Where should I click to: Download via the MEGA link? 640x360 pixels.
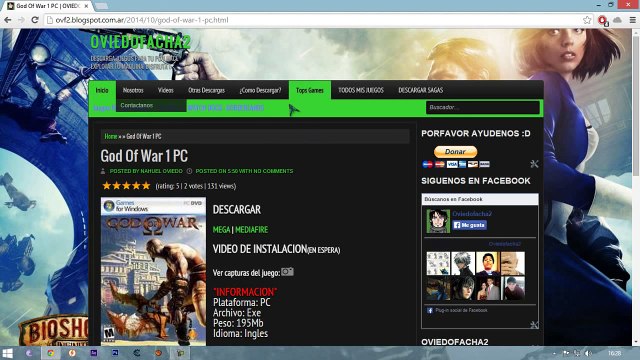222,230
